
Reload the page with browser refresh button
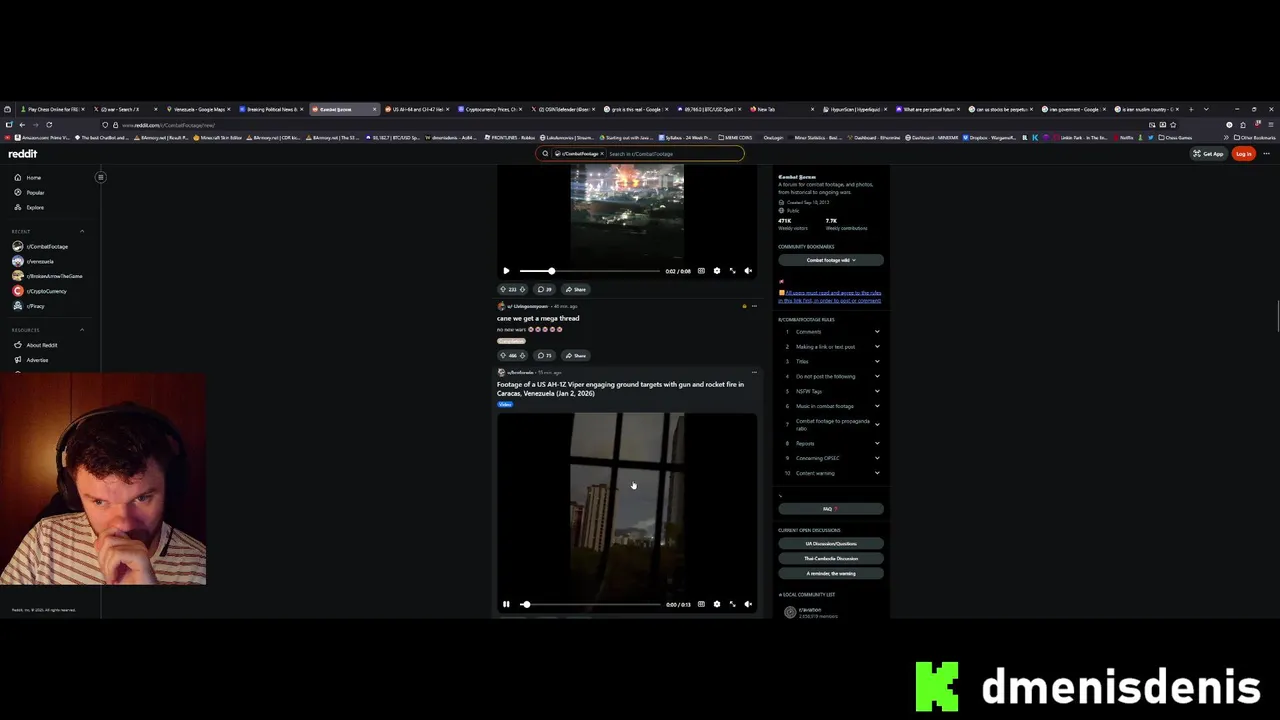(49, 125)
